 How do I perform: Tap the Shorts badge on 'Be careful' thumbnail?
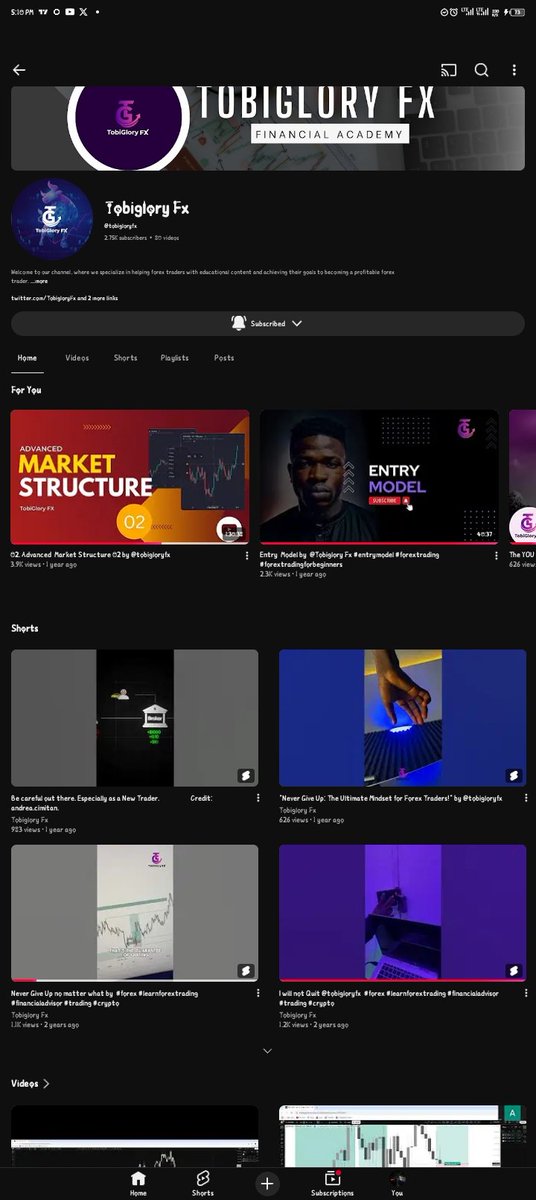click(245, 775)
